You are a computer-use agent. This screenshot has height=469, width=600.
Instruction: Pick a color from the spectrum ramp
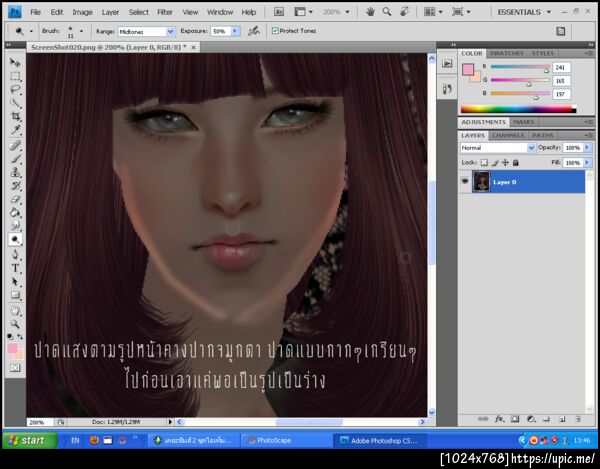pos(518,109)
